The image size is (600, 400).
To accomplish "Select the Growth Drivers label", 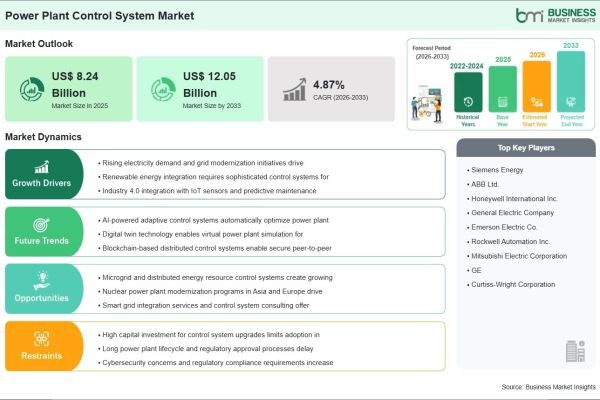I will click(x=41, y=183).
